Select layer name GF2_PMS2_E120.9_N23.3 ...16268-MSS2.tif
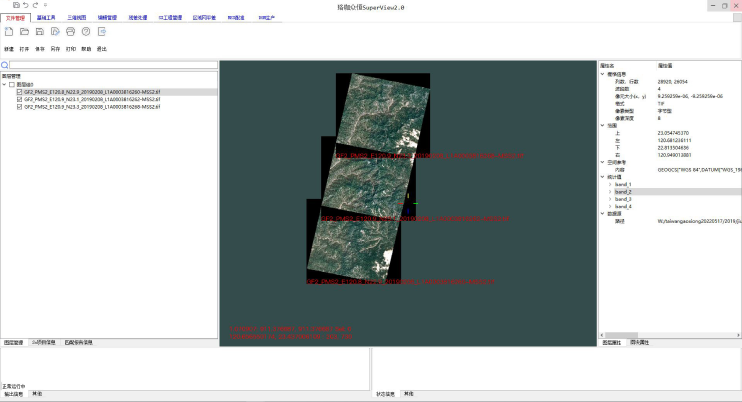This screenshot has width=742, height=402. click(x=92, y=107)
